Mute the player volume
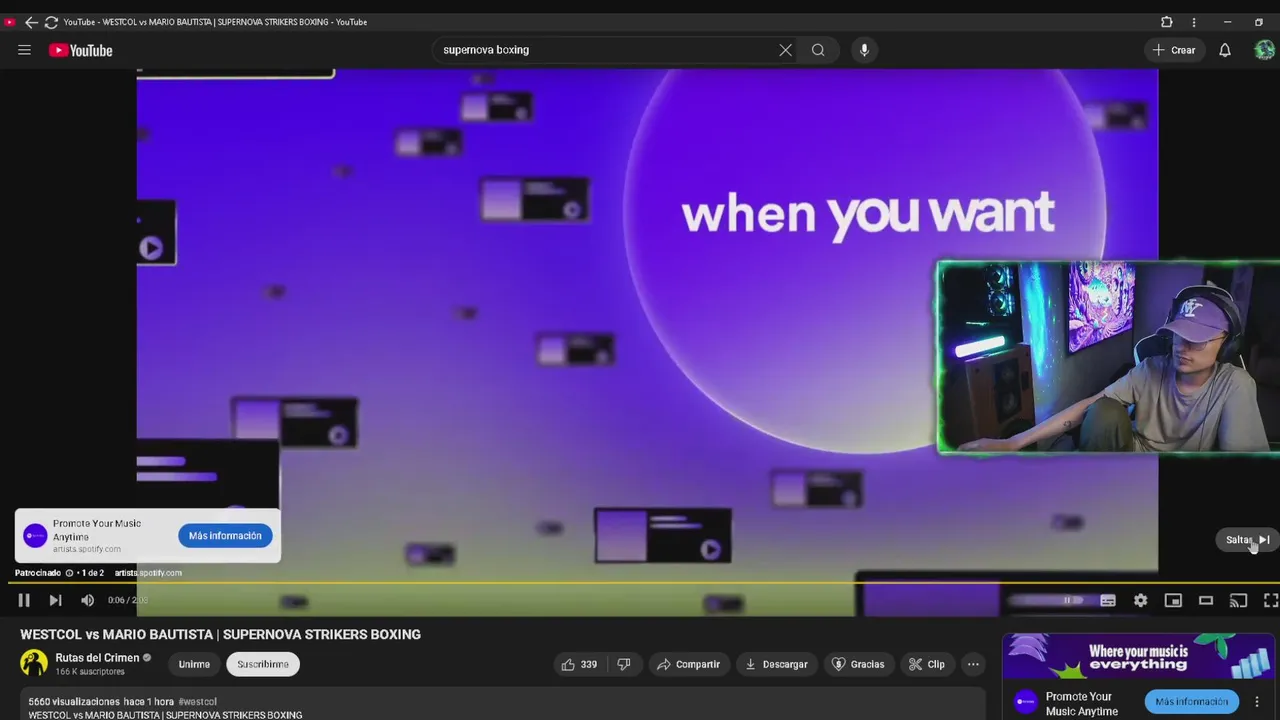Image resolution: width=1280 pixels, height=720 pixels. [87, 600]
